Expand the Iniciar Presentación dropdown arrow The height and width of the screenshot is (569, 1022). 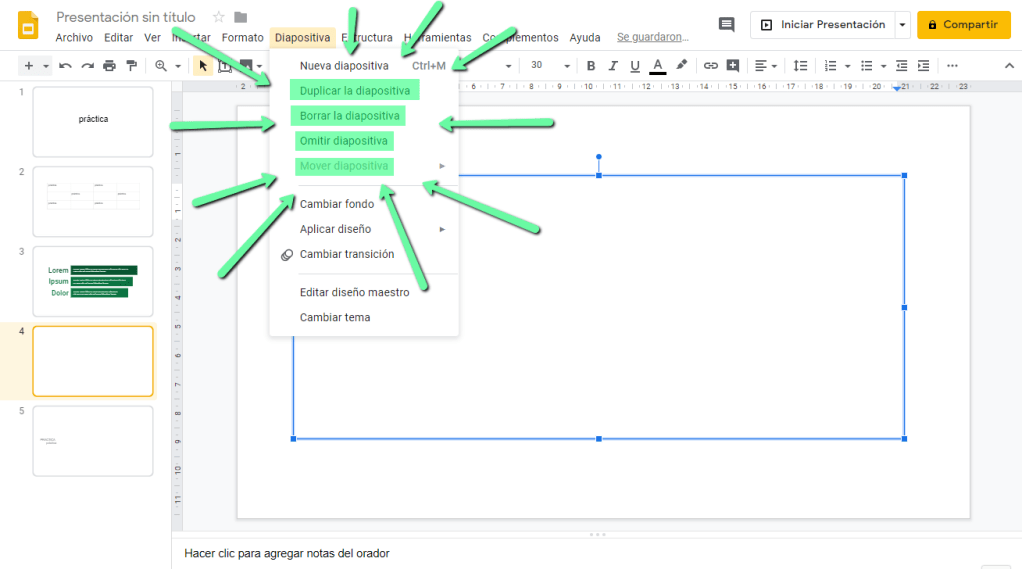click(903, 25)
